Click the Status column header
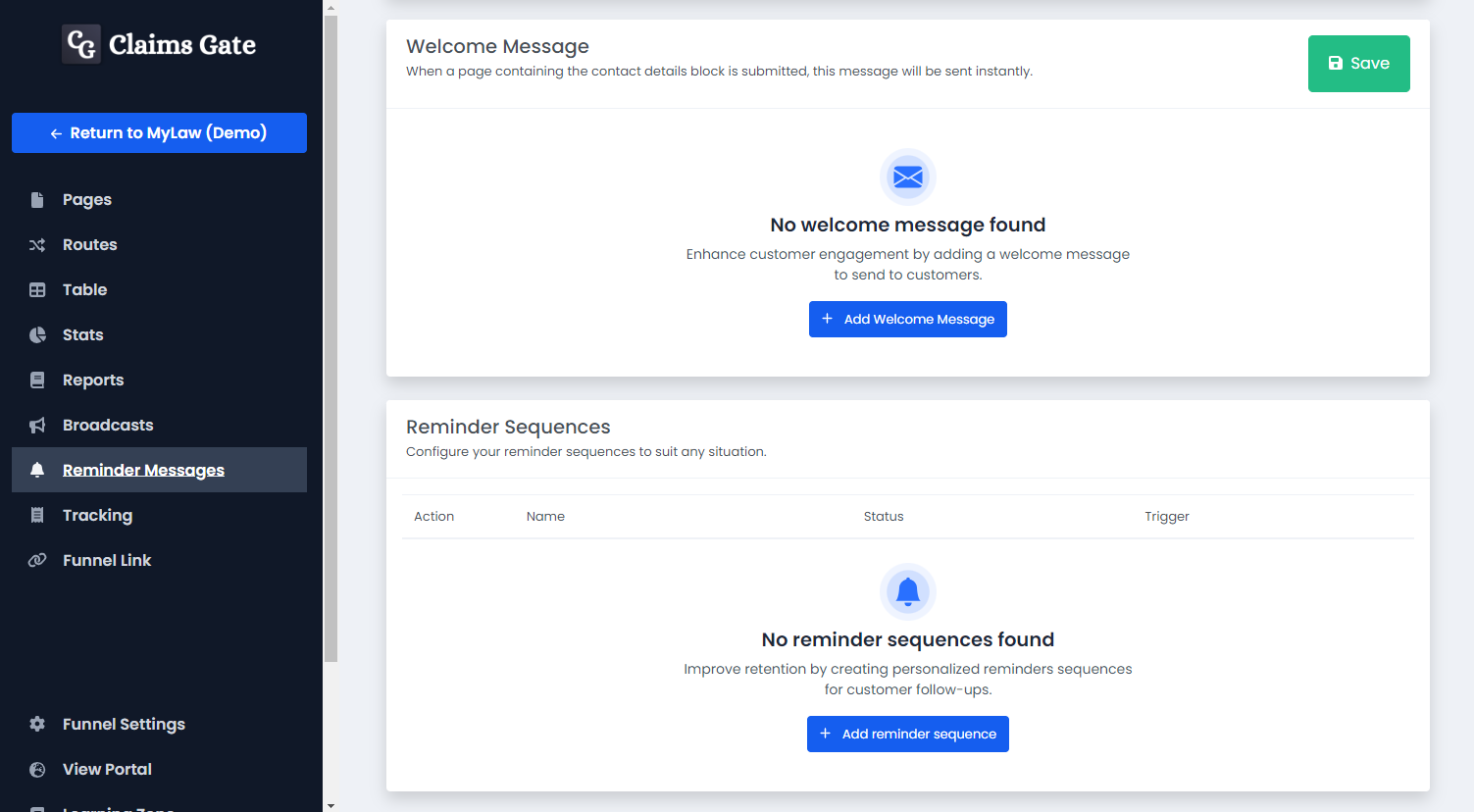The width and height of the screenshot is (1474, 812). [884, 516]
